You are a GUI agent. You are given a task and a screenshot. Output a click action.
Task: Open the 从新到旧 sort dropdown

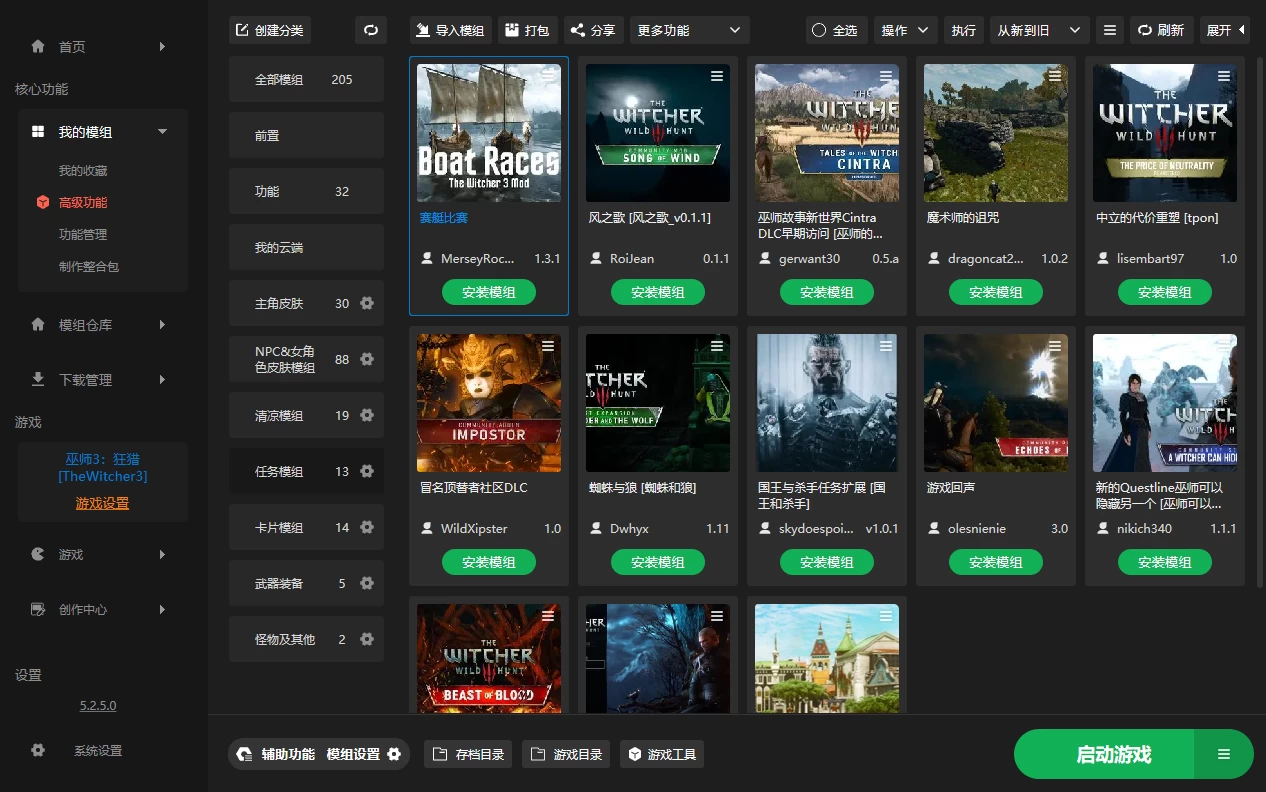[1037, 30]
